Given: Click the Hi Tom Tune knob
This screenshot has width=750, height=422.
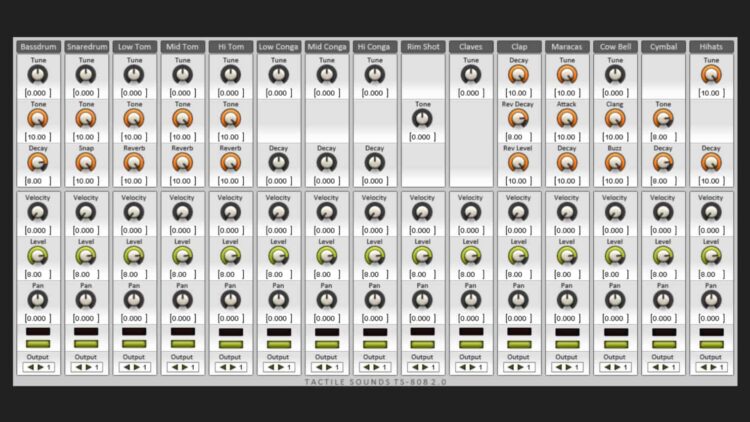Looking at the screenshot, I should (x=231, y=75).
